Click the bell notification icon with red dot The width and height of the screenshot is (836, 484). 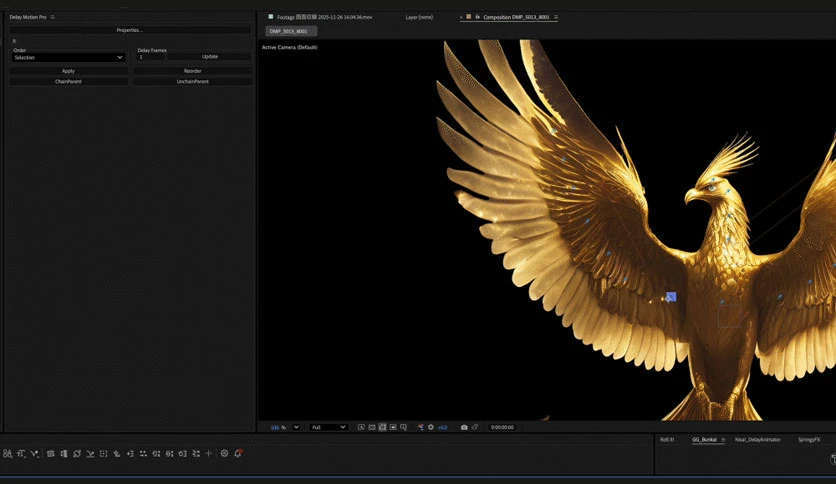(238, 454)
